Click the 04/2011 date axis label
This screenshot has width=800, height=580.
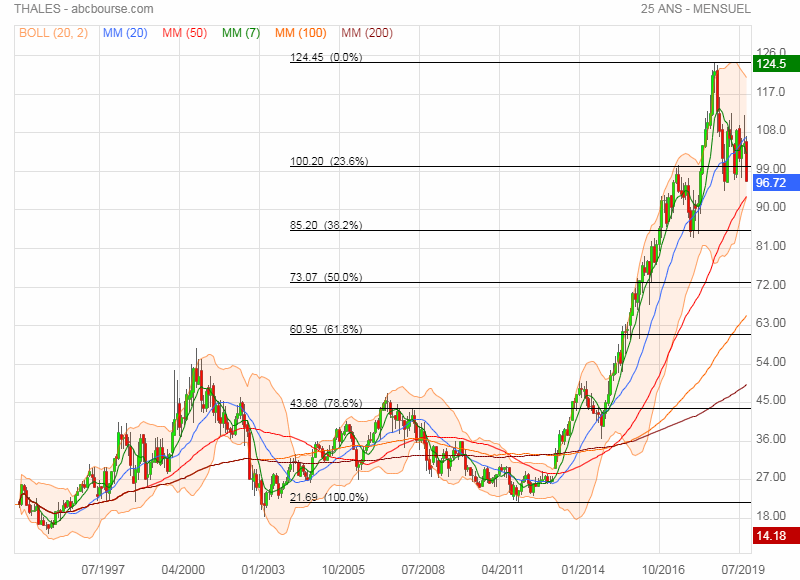click(503, 569)
